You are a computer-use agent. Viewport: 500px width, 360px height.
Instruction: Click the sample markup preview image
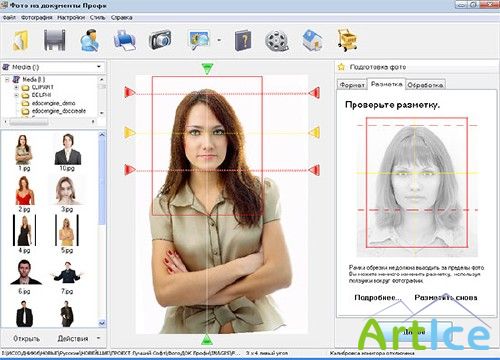[417, 187]
